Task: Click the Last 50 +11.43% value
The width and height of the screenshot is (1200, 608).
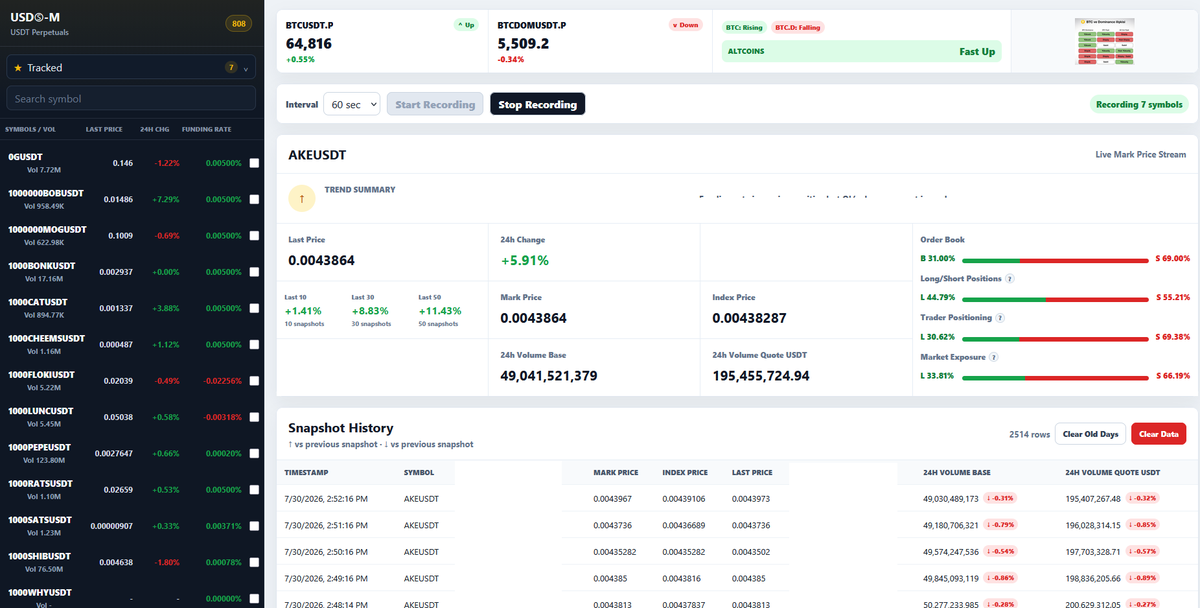Action: coord(440,311)
